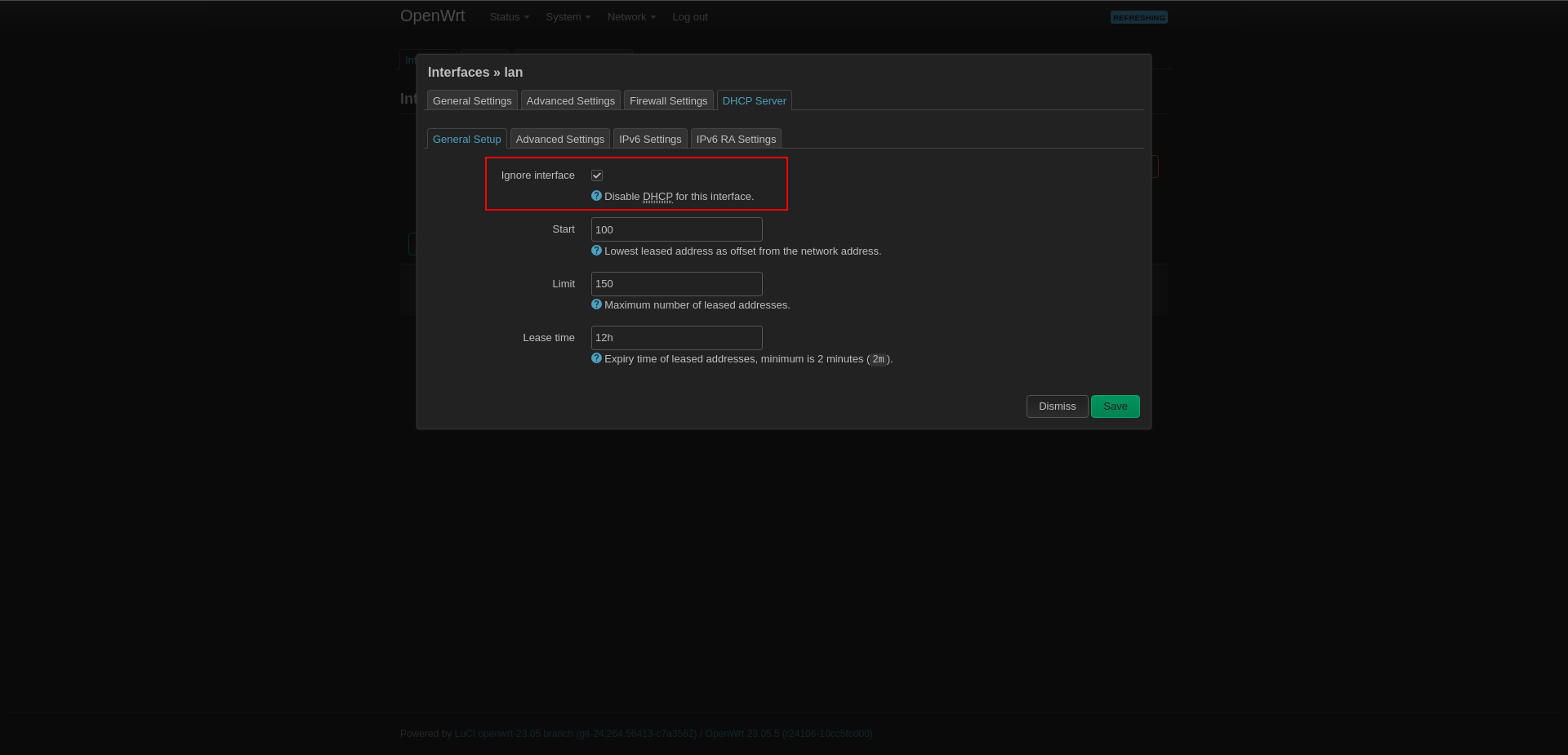Expand the Status menu

510,17
